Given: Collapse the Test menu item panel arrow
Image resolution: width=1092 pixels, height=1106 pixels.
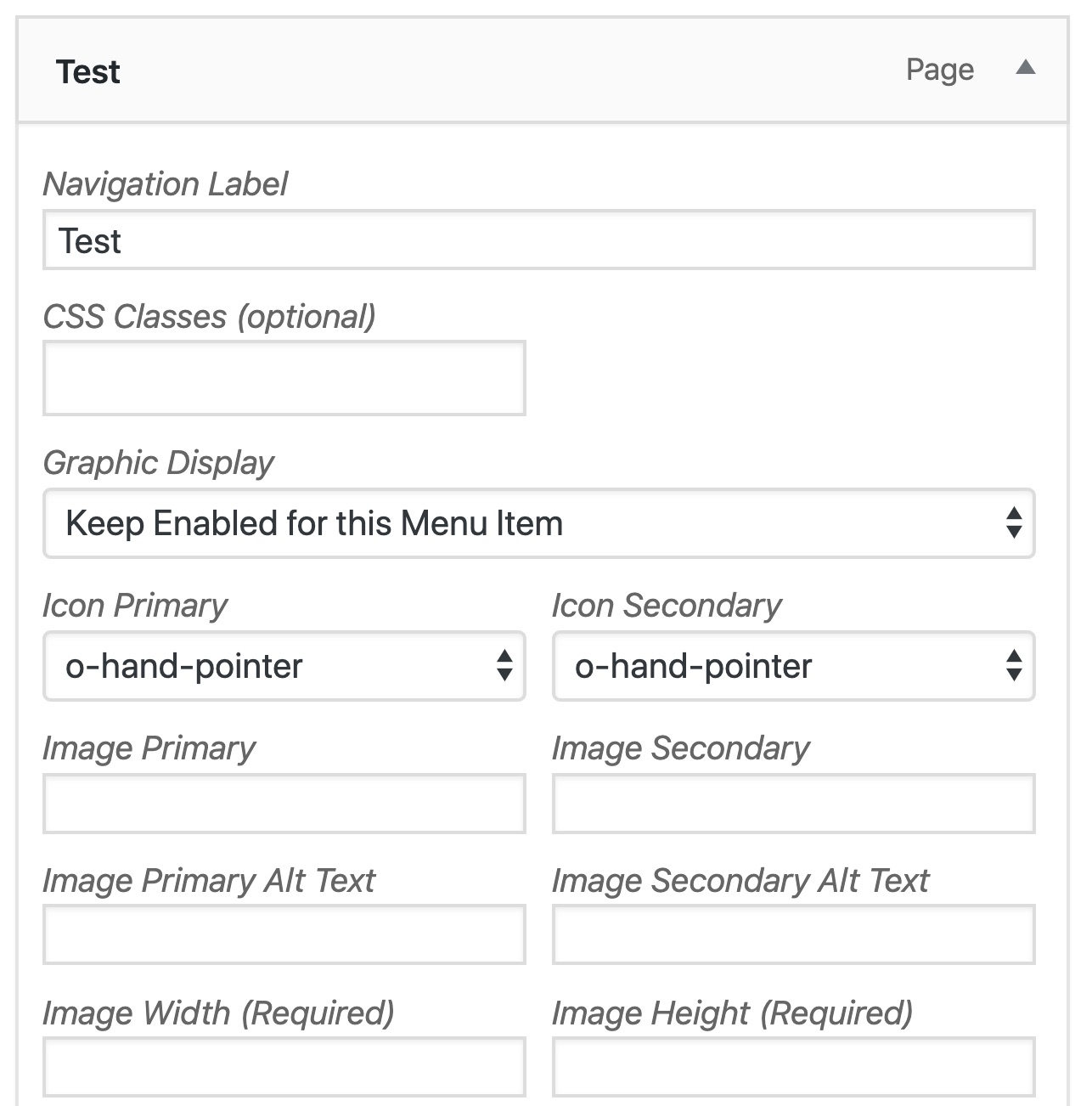Looking at the screenshot, I should 1025,67.
